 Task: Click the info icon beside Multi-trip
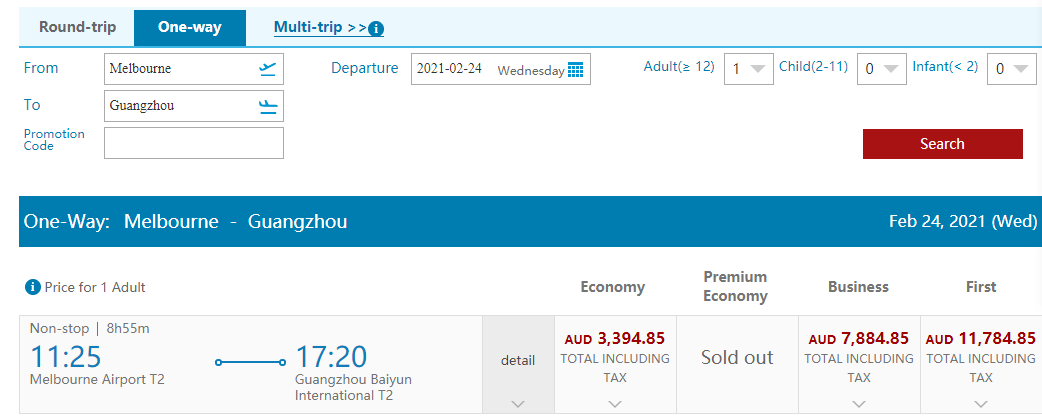[376, 29]
